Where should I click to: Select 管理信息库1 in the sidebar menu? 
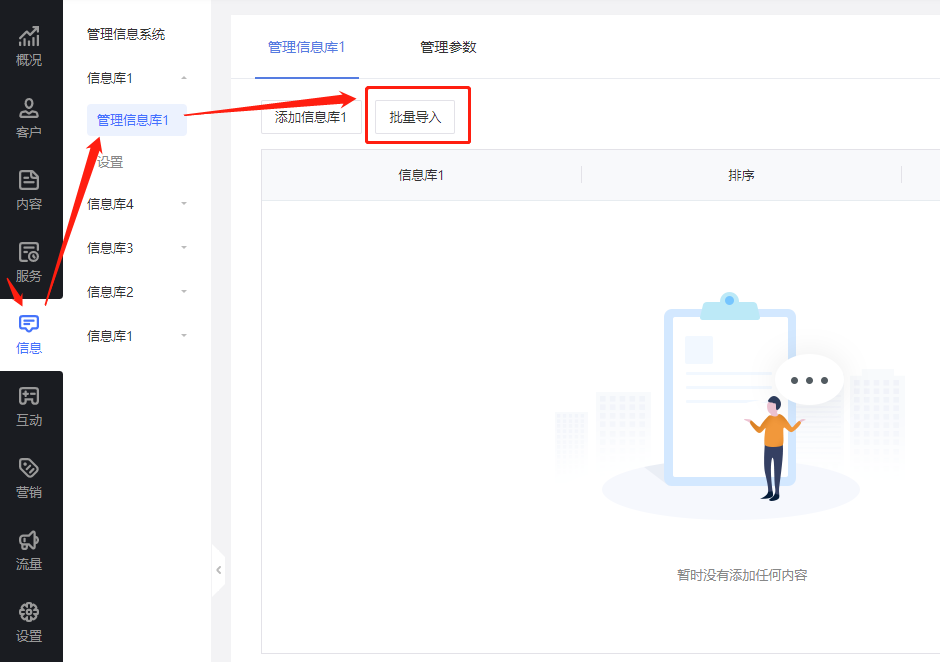[136, 119]
